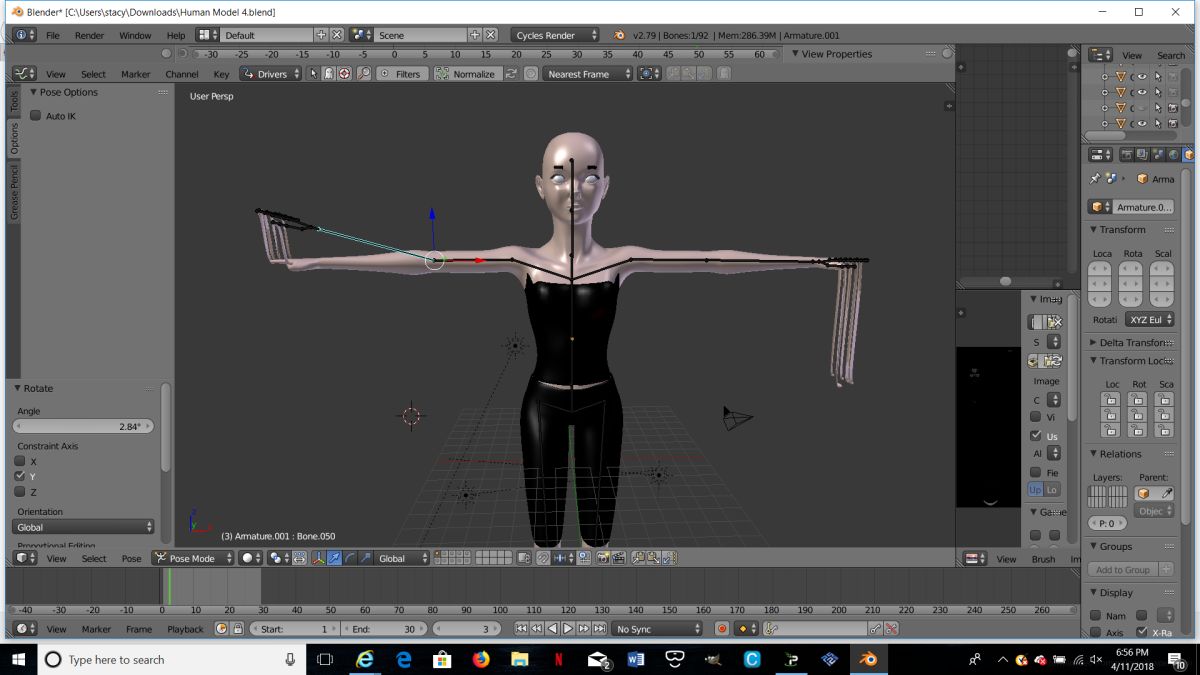Click the Add to Group button

1123,570
